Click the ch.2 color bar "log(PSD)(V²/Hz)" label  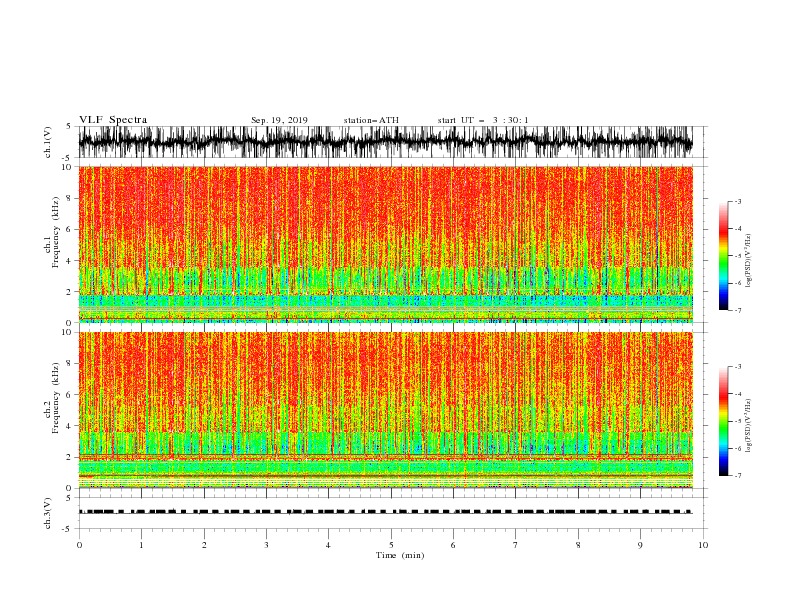click(x=749, y=426)
